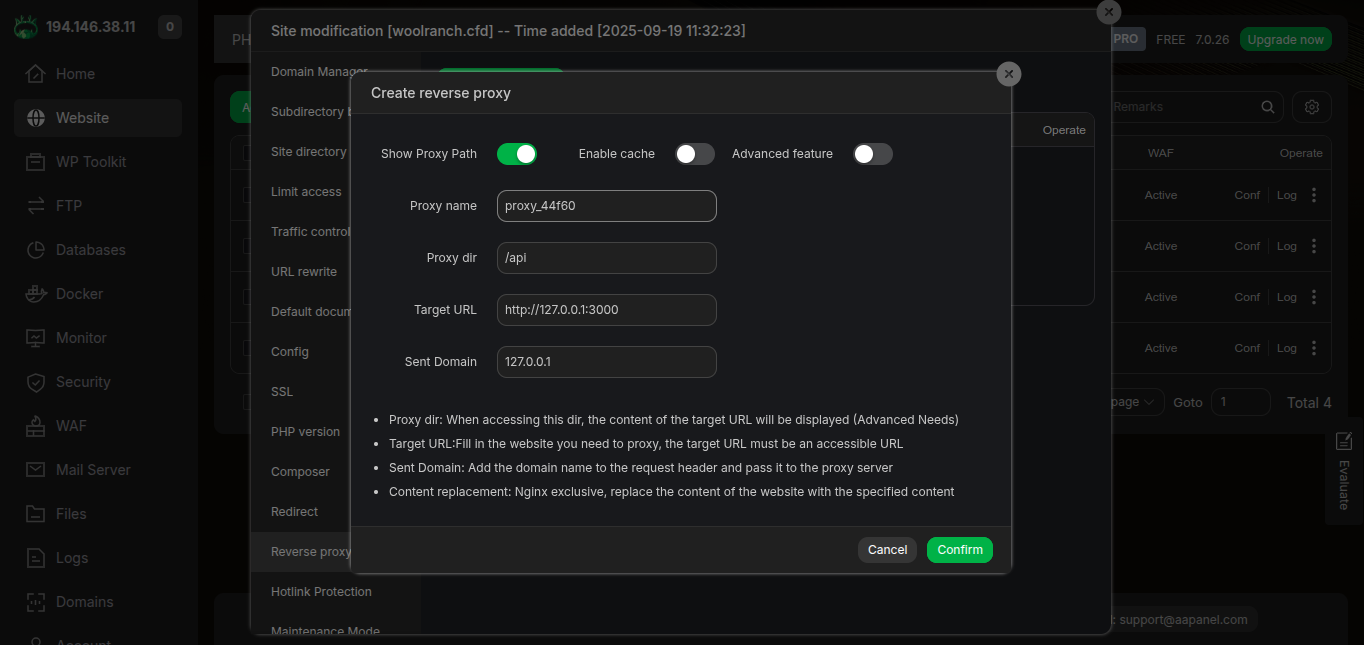Click the table settings gear icon
Viewport: 1364px width, 649px height.
point(1312,107)
